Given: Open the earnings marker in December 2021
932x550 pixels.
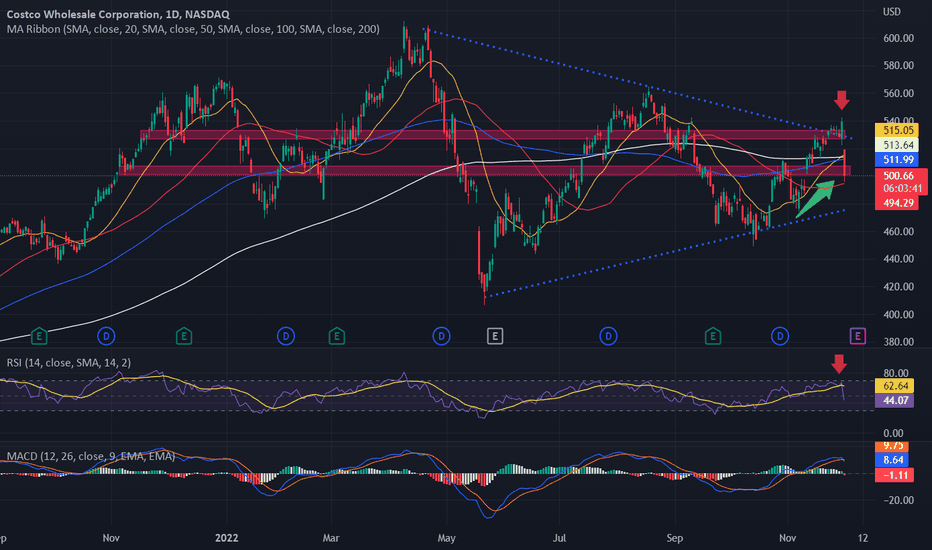Looking at the screenshot, I should pos(184,337).
